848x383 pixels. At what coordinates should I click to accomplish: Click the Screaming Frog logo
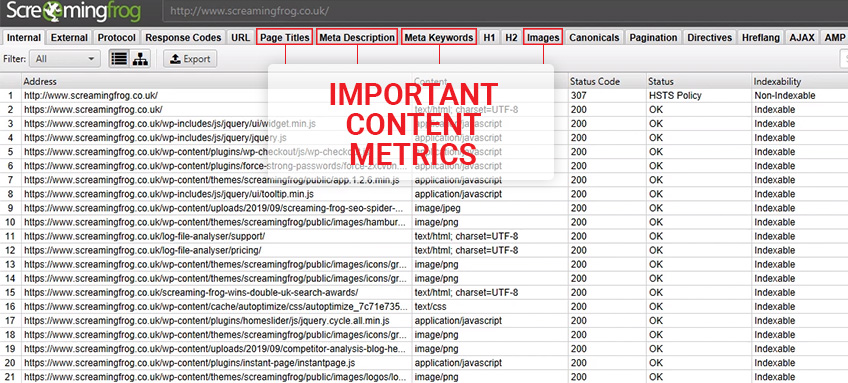tap(74, 11)
